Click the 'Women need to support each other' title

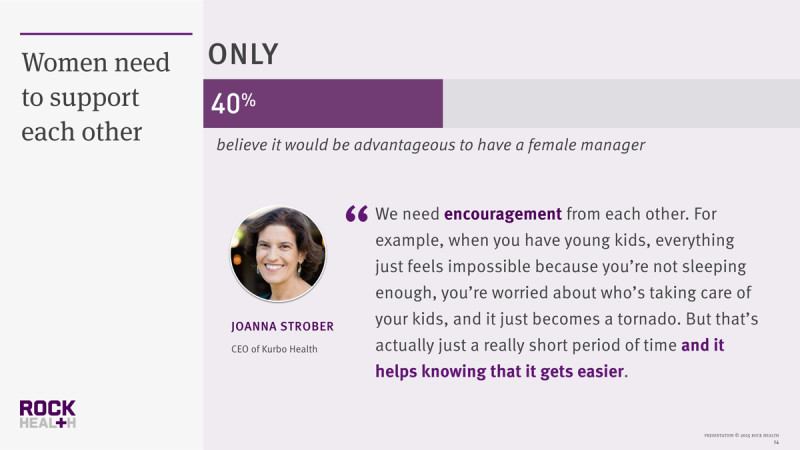point(95,97)
